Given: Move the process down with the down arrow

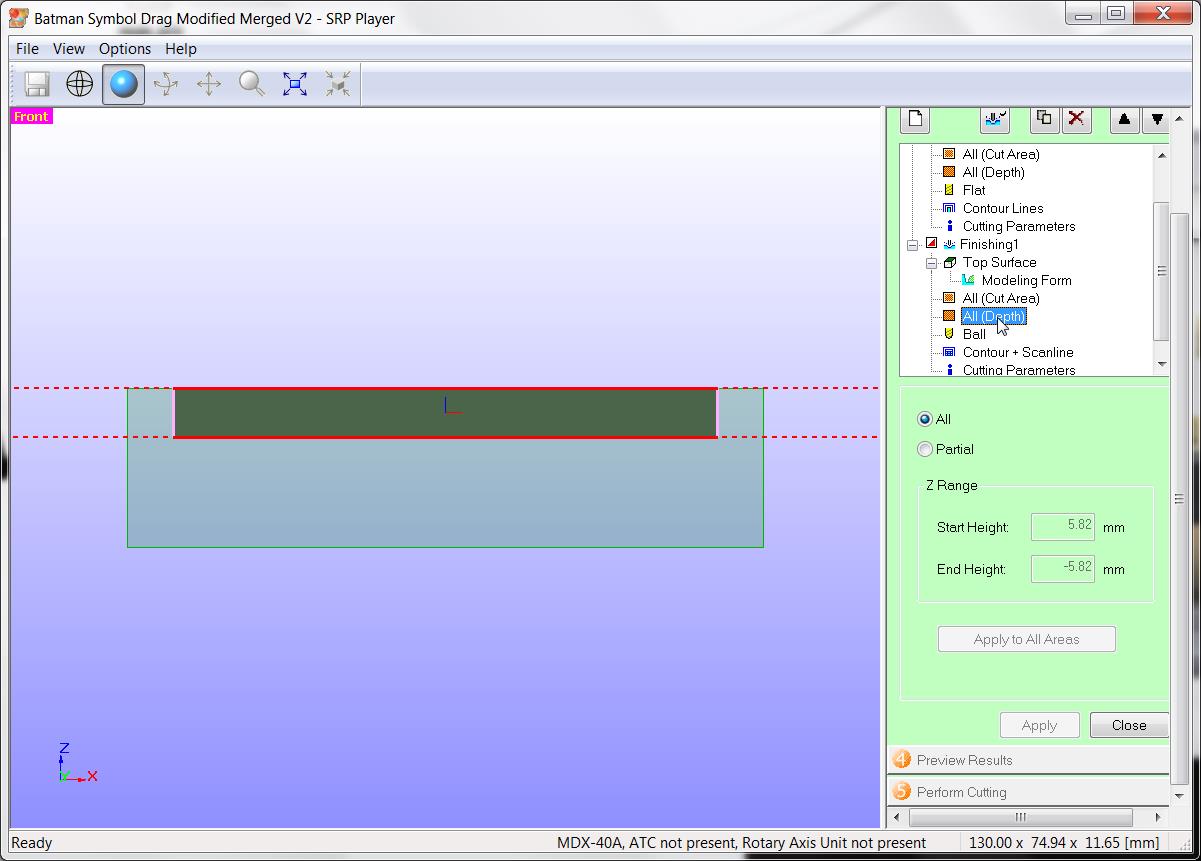Looking at the screenshot, I should click(x=1156, y=120).
